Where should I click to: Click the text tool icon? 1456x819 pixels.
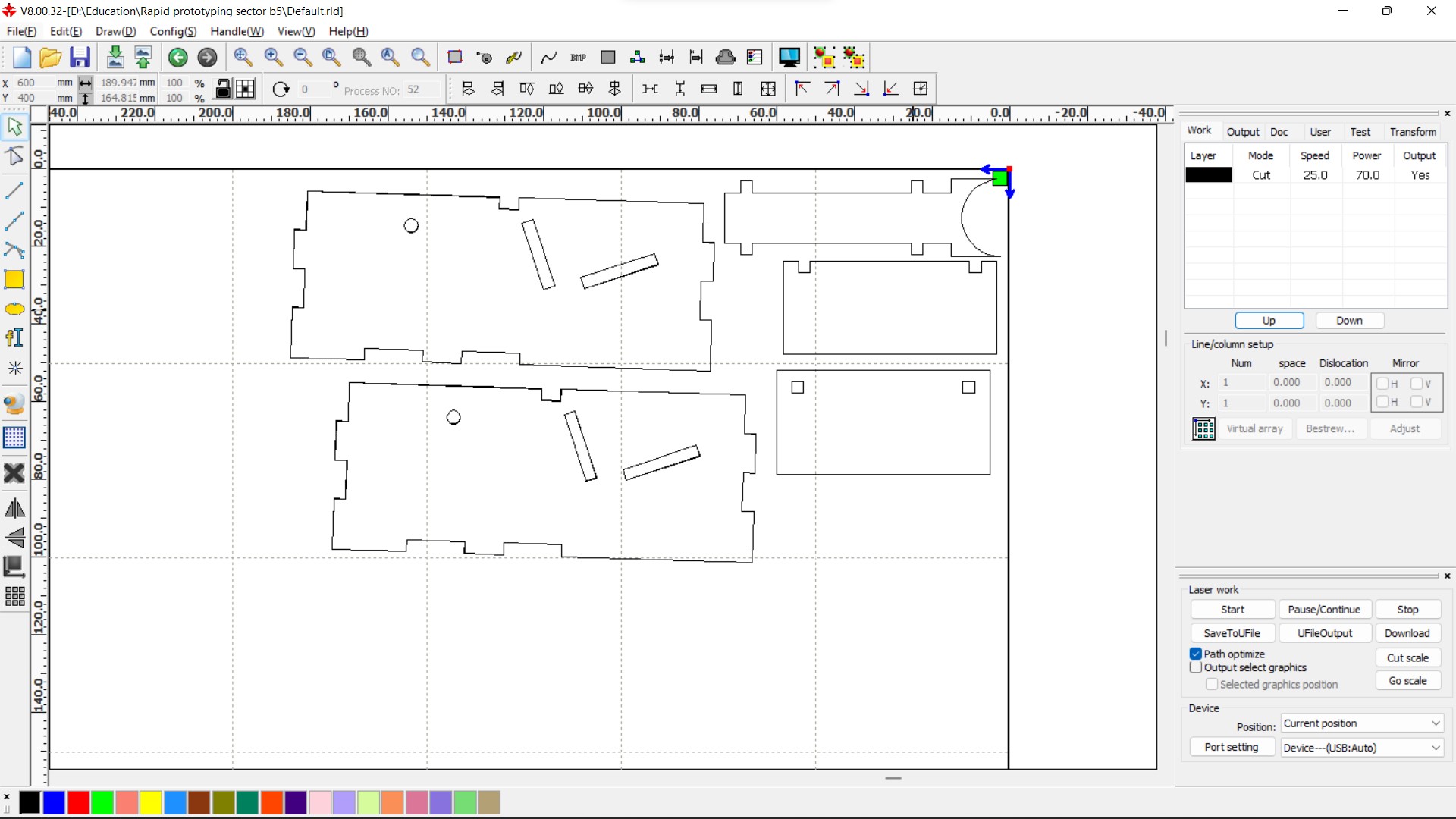pos(14,337)
